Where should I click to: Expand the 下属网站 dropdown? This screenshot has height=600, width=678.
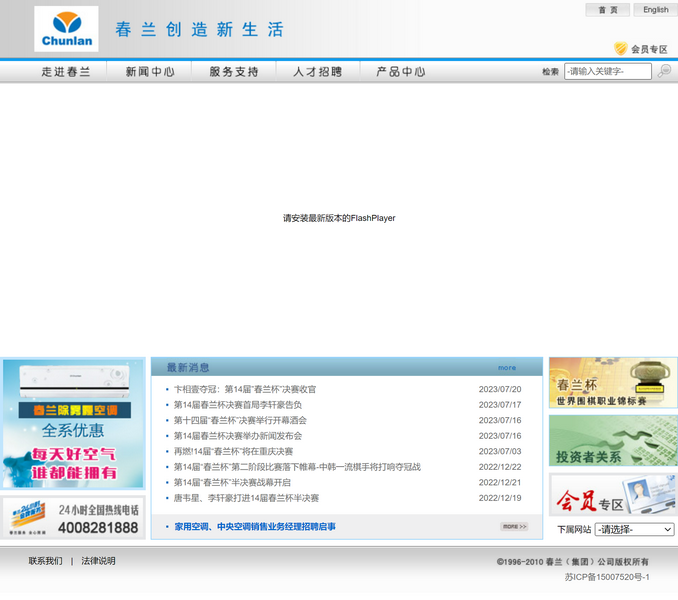tap(634, 529)
